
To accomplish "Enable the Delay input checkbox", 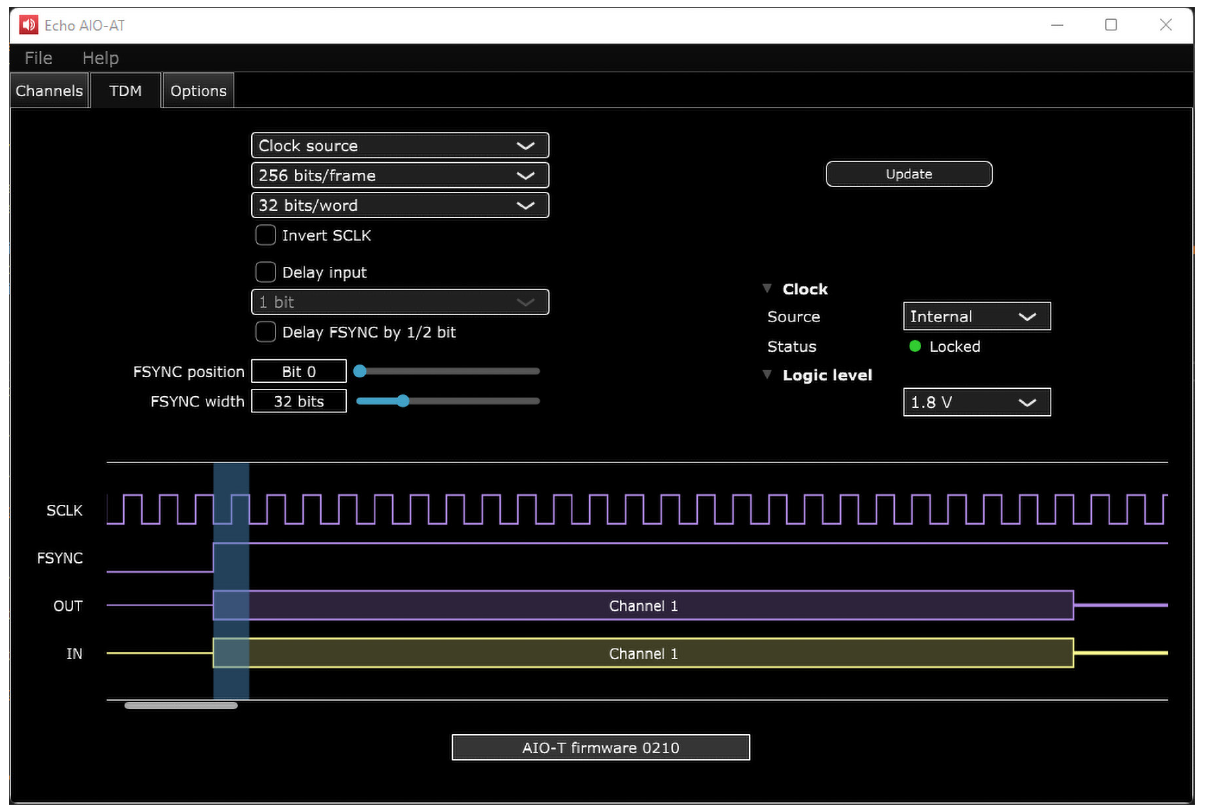I will point(266,272).
